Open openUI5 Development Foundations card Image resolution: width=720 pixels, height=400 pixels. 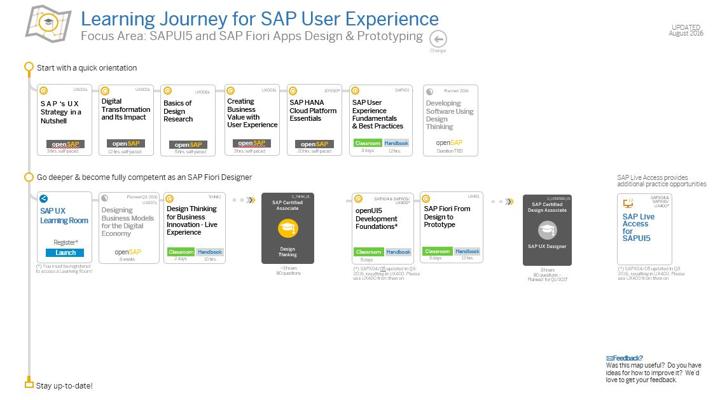tap(382, 228)
